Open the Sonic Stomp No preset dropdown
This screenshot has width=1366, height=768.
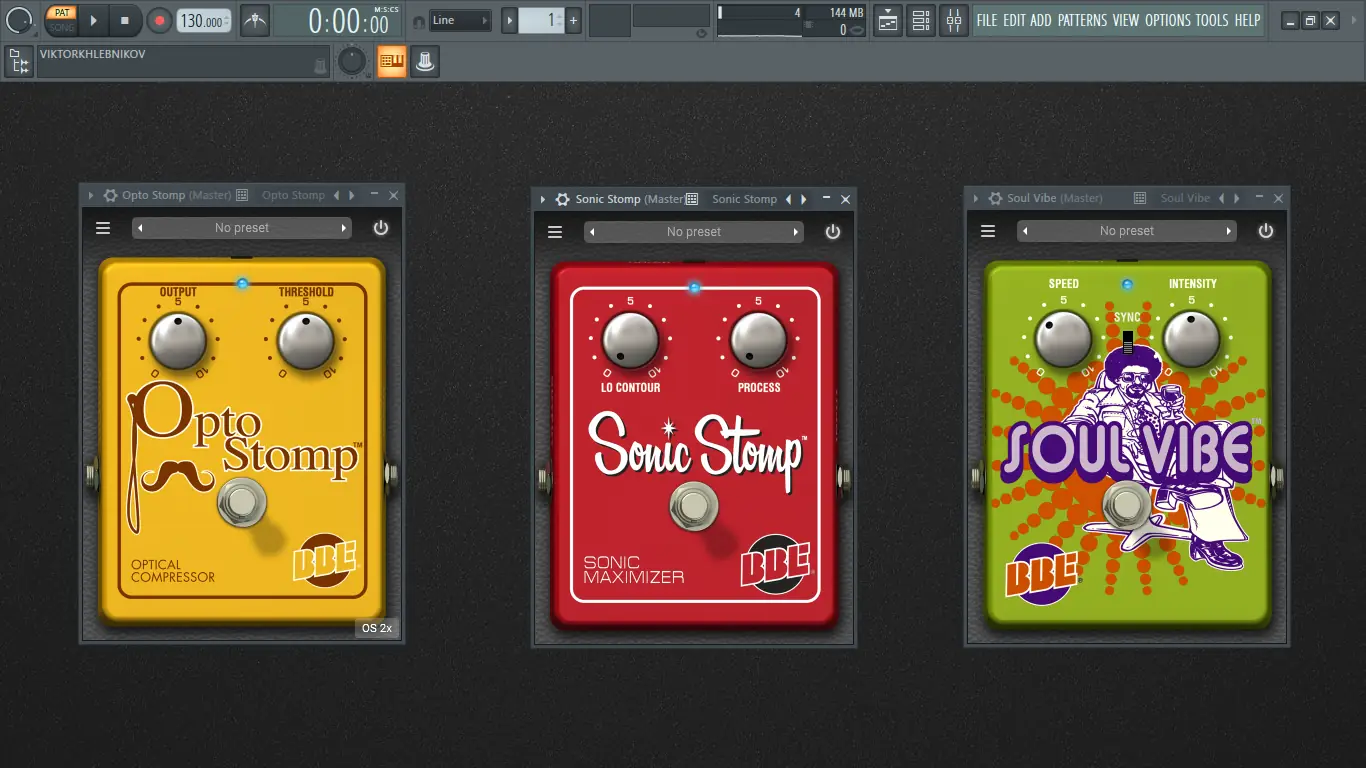pos(694,232)
